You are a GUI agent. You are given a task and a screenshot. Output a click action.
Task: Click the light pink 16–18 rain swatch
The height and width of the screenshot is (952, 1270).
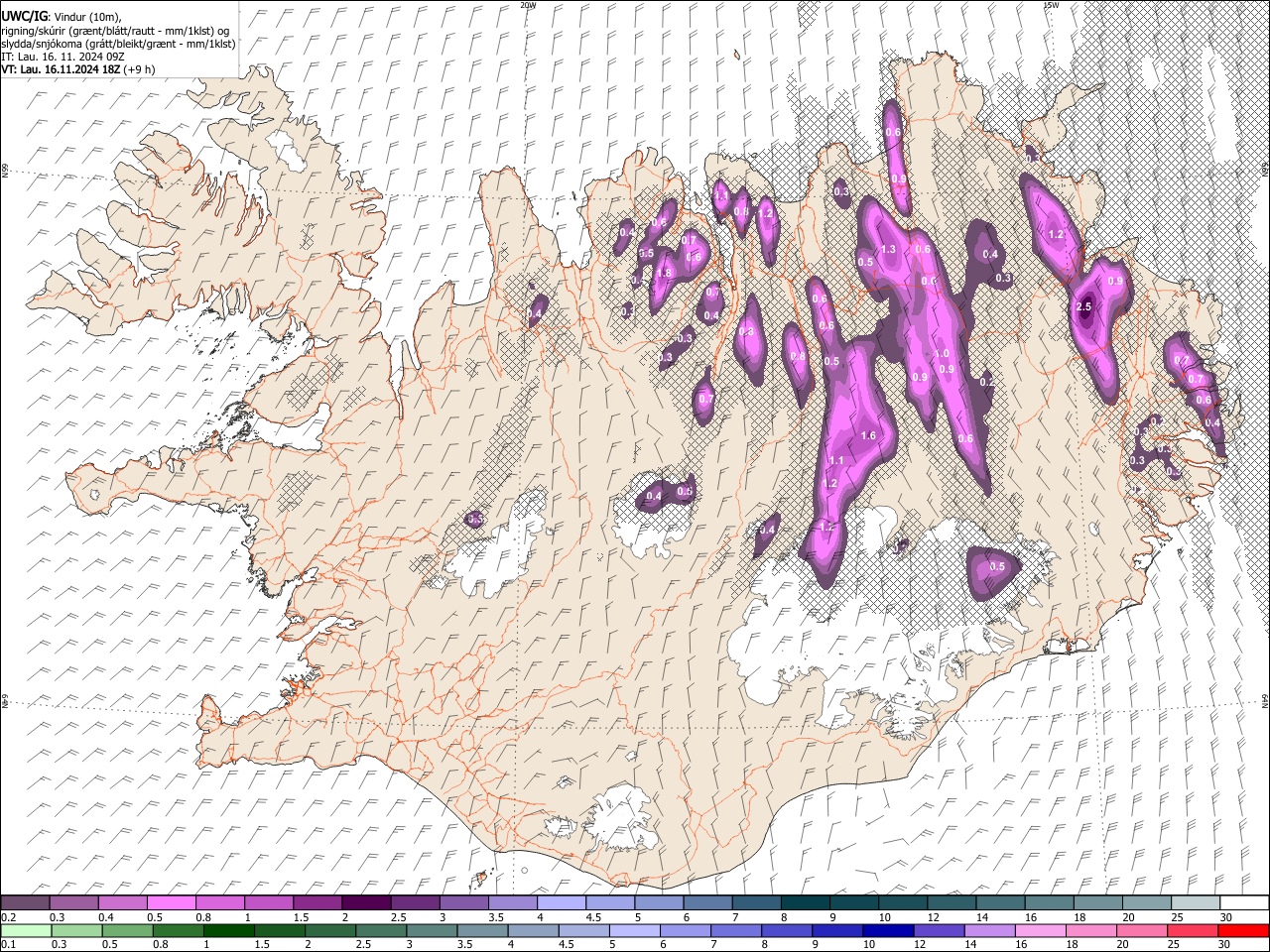(1041, 930)
